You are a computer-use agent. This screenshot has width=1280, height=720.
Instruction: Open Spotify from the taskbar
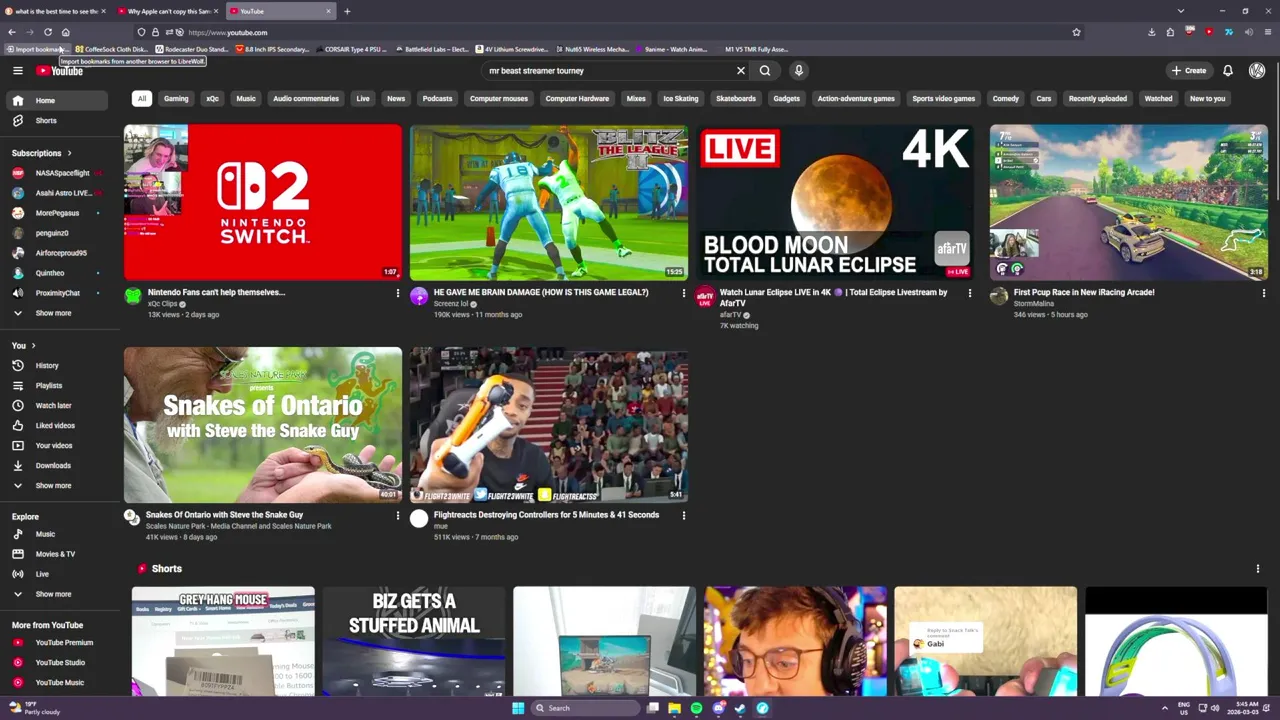click(x=696, y=708)
